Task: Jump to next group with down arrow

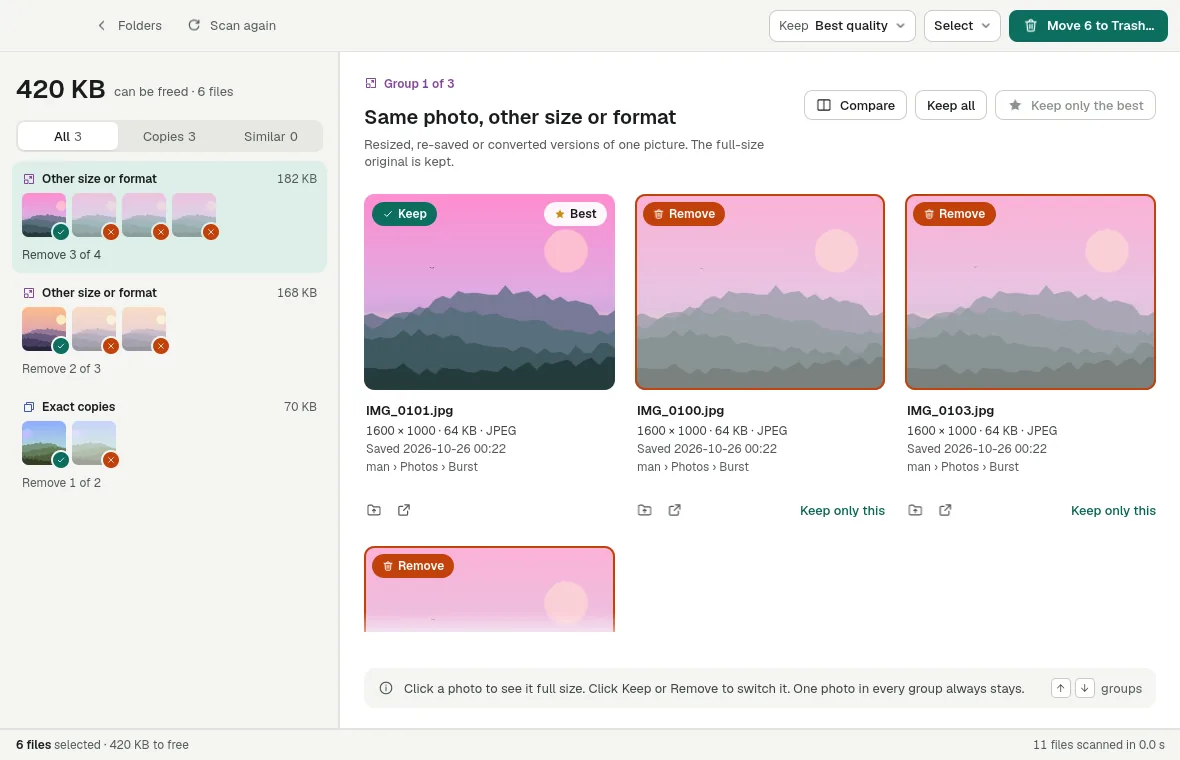Action: click(x=1084, y=688)
